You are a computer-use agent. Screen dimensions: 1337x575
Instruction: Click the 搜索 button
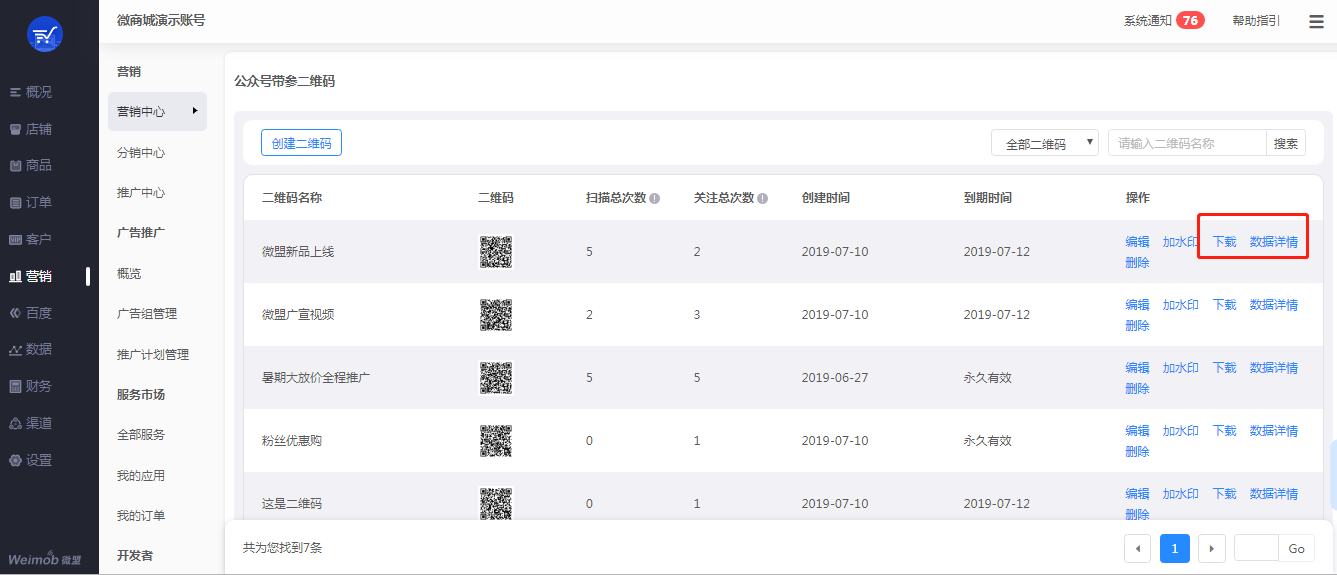pyautogui.click(x=1286, y=143)
